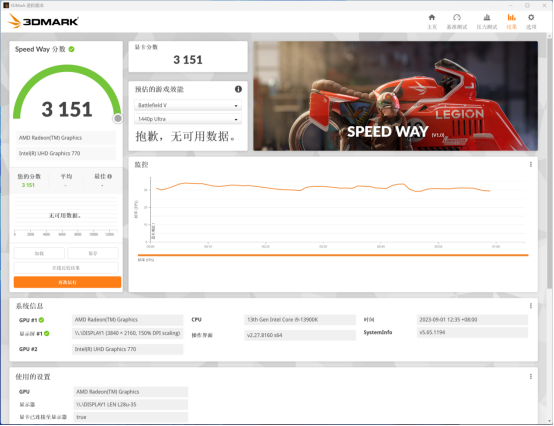Click the 3DMark logo
Image resolution: width=554 pixels, height=426 pixels.
(43, 21)
